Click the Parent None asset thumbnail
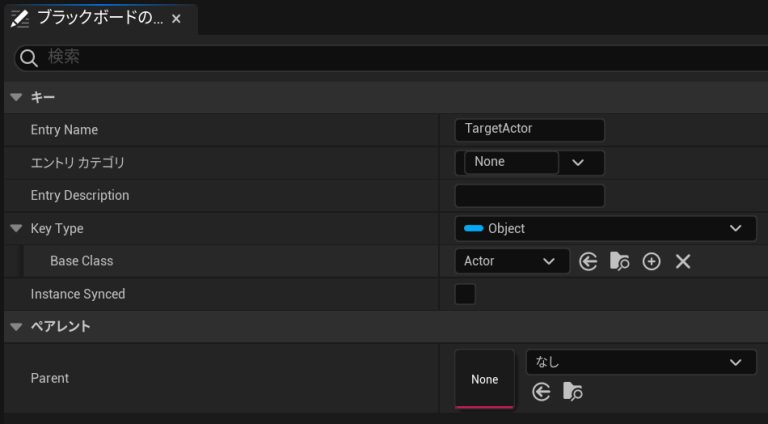Viewport: 768px width, 424px height. [x=484, y=378]
